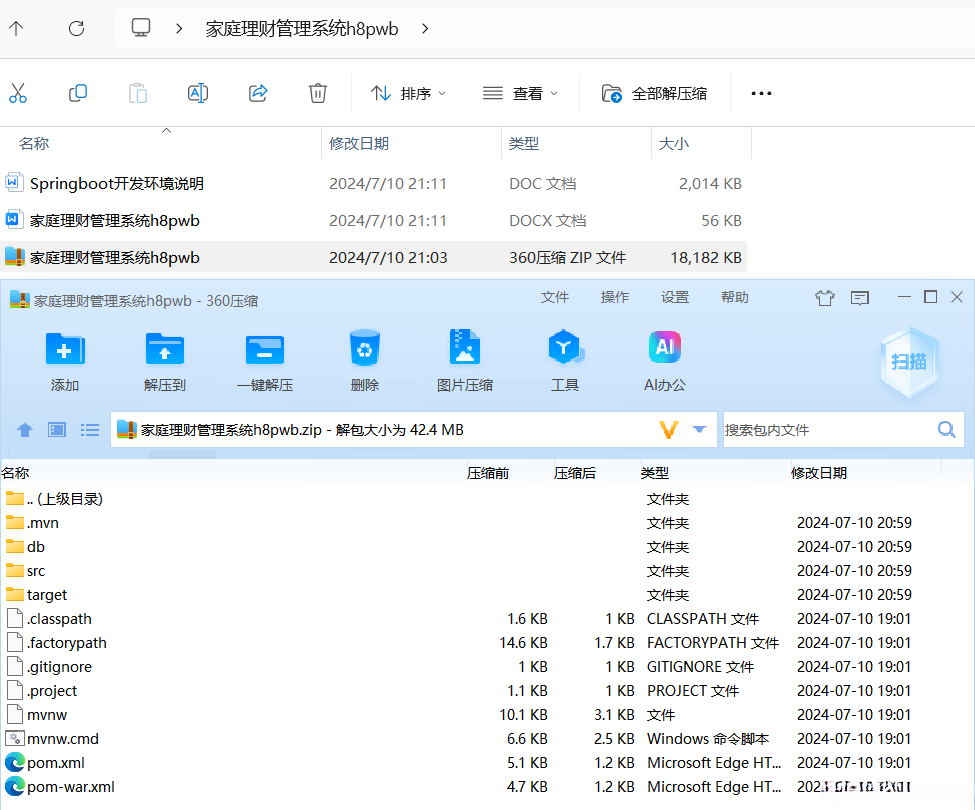Sort archive list by 修改日期 column

tap(819, 473)
